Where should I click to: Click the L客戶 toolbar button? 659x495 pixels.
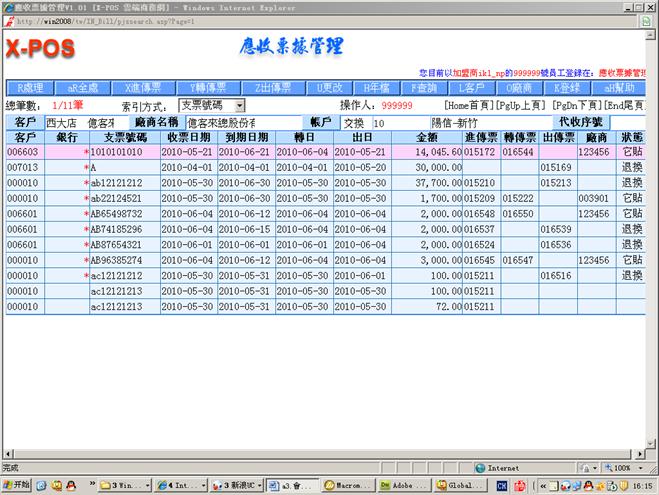[472, 88]
